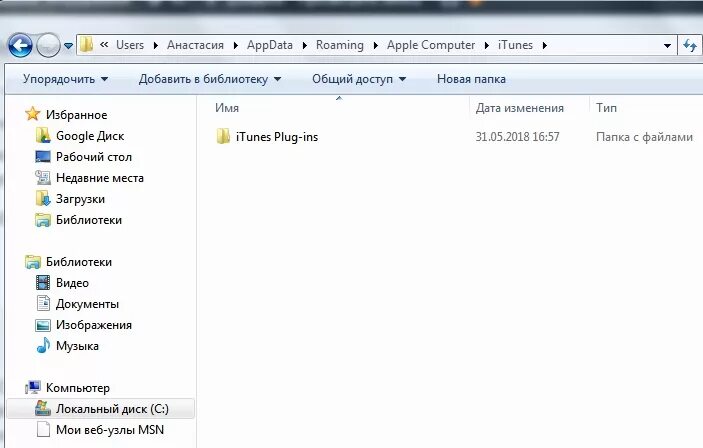703x448 pixels.
Task: Open Рабочий стол in favorites
Action: pos(94,157)
